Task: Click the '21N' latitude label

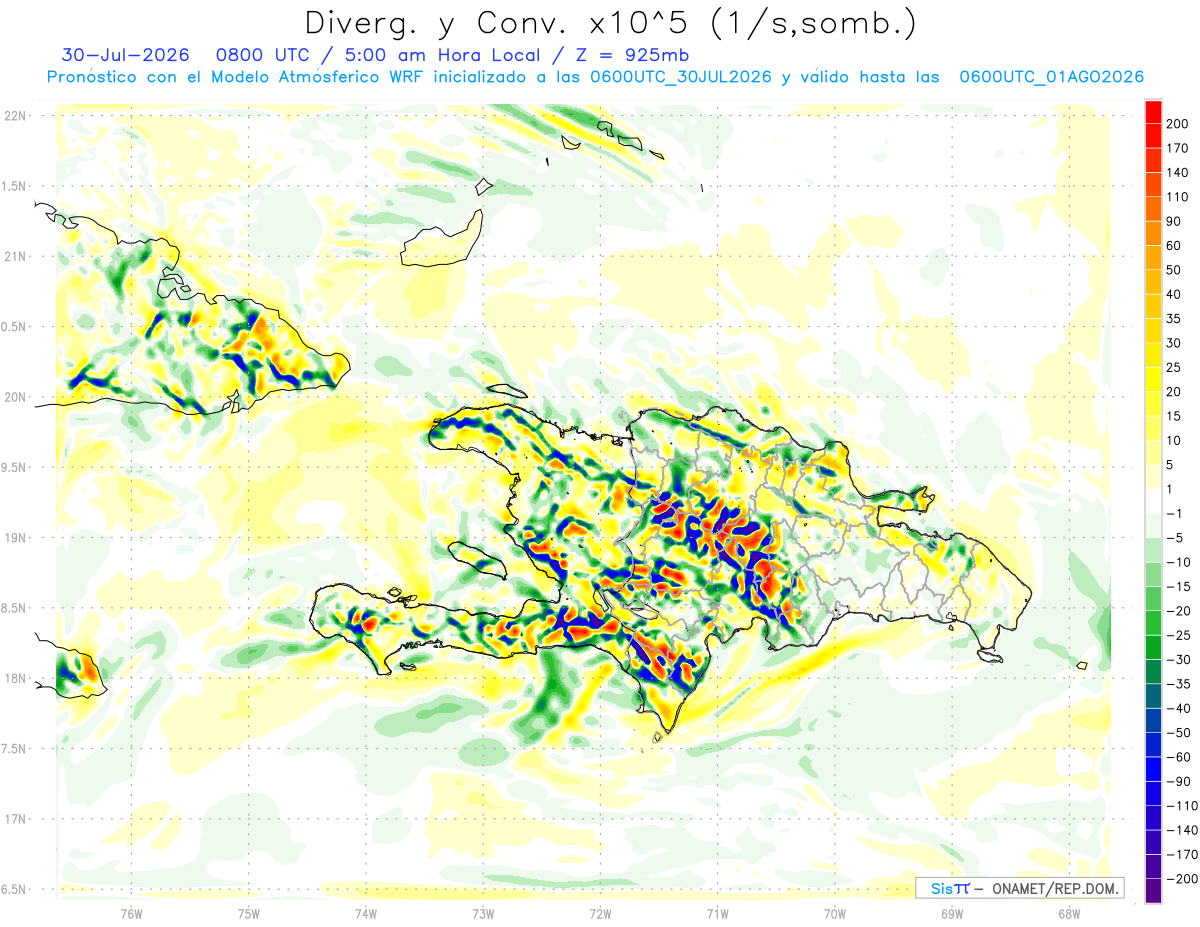Action: pyautogui.click(x=14, y=257)
